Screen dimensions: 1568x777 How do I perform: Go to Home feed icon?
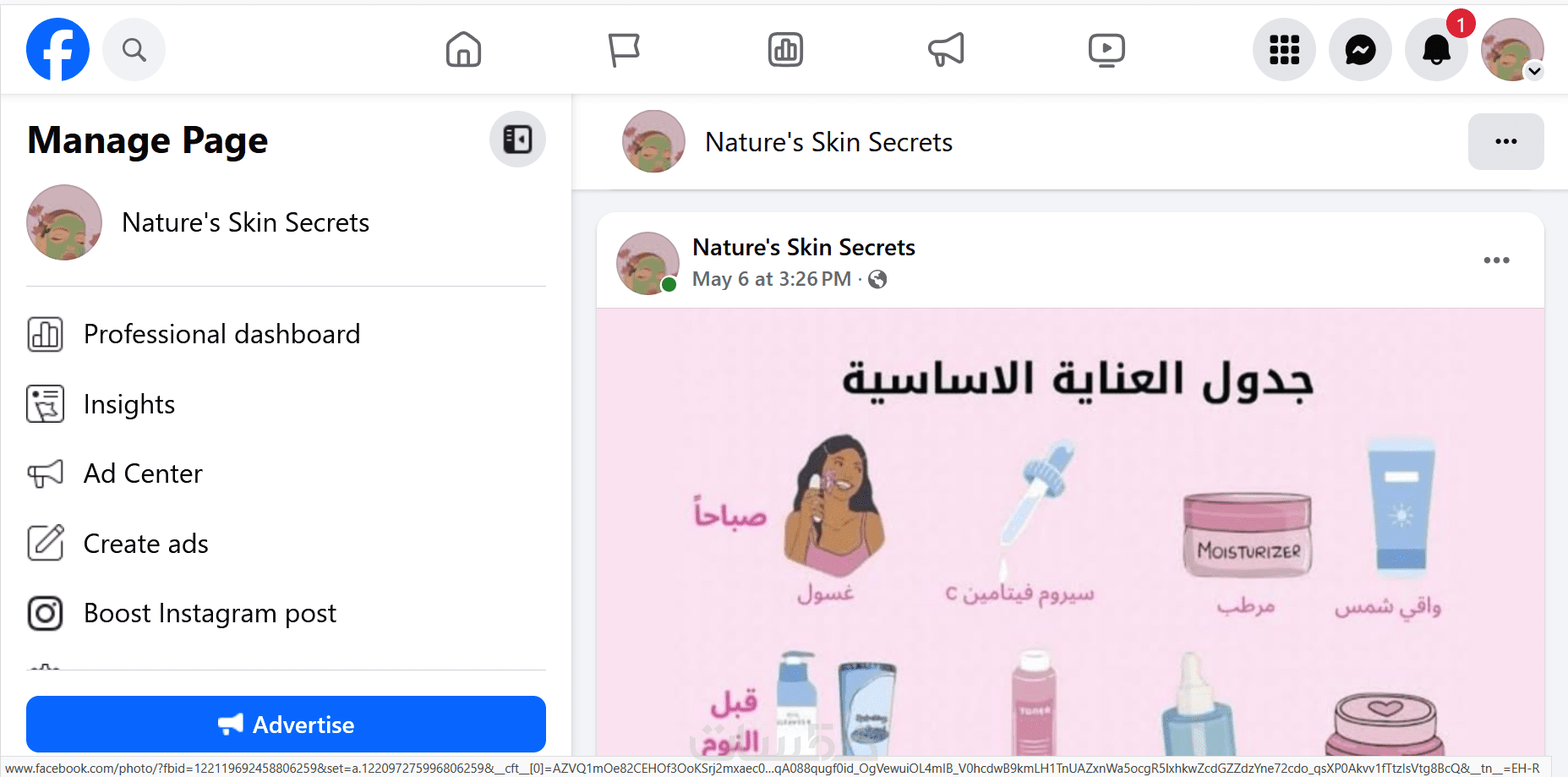pos(463,50)
